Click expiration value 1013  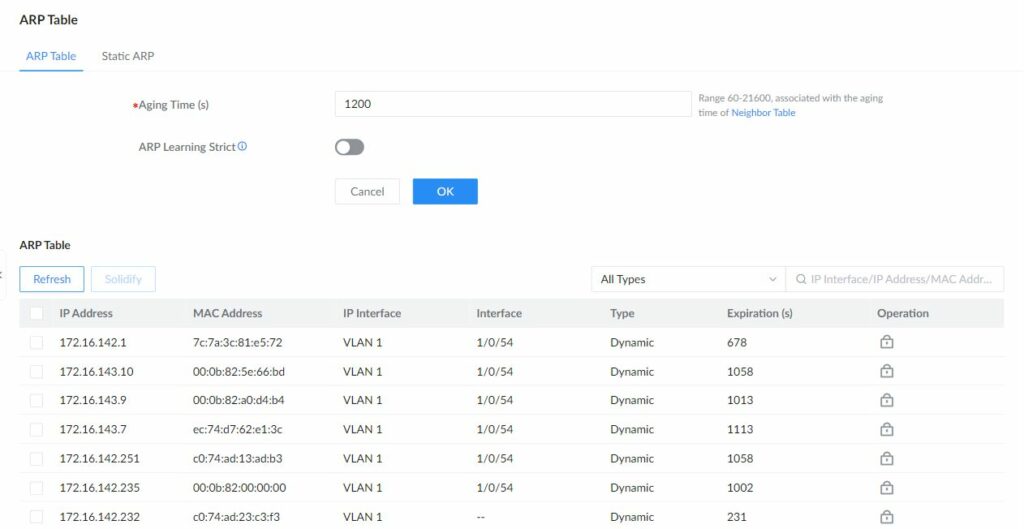tap(740, 400)
